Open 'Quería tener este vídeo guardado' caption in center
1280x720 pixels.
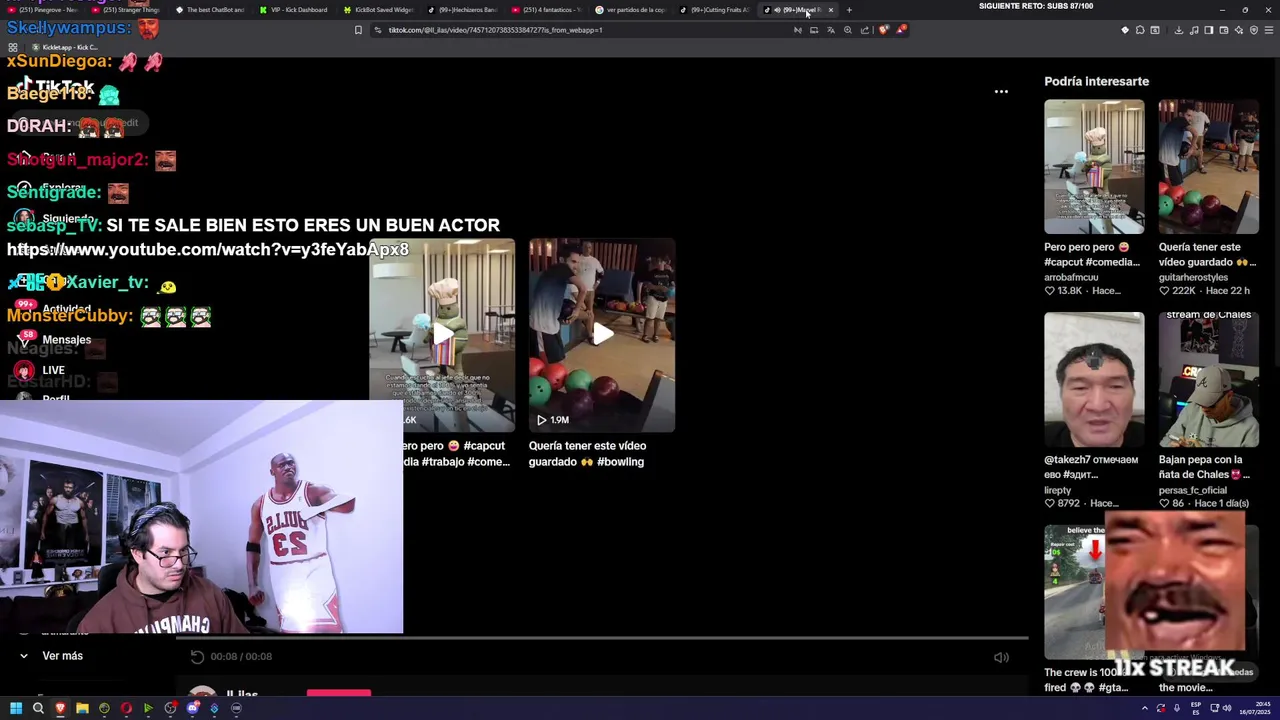click(x=587, y=454)
